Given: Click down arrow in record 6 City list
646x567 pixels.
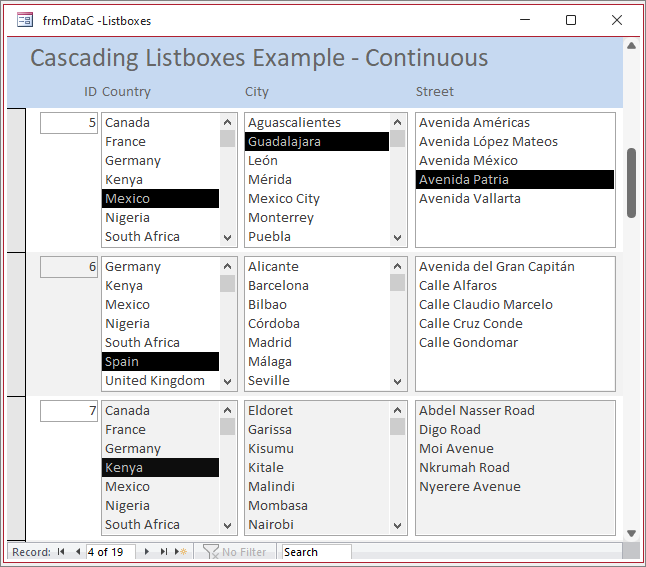Looking at the screenshot, I should (397, 382).
